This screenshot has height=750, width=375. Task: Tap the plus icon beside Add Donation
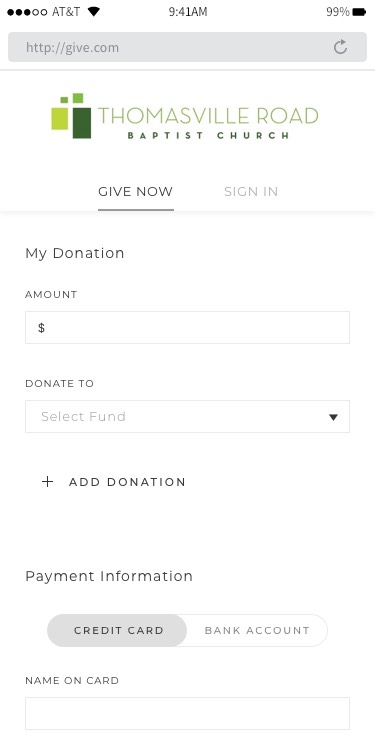click(47, 482)
